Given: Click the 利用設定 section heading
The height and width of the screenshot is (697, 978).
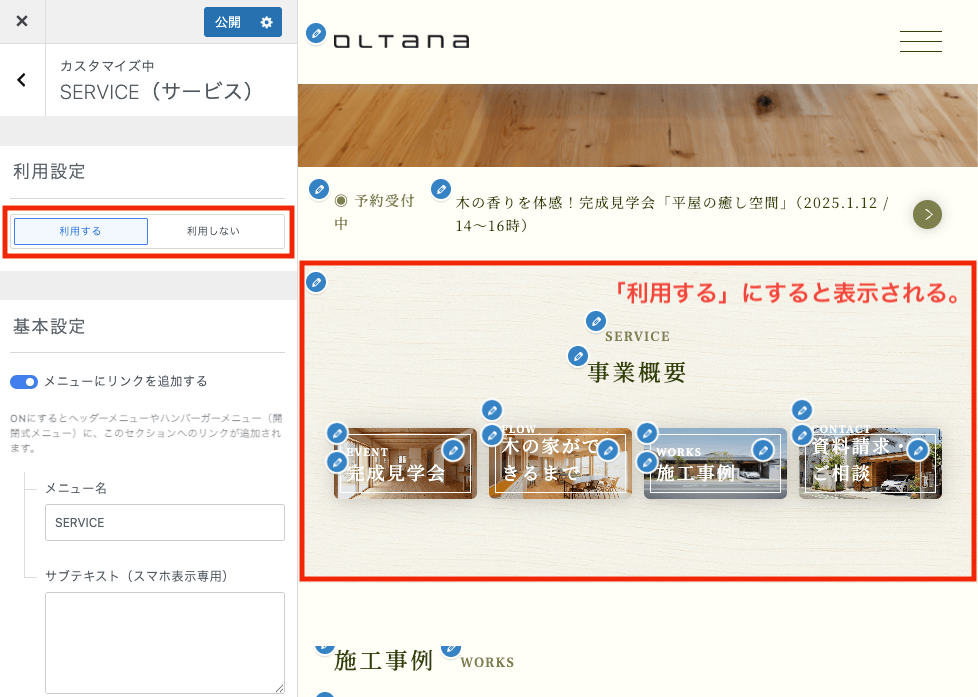Looking at the screenshot, I should click(x=49, y=172).
